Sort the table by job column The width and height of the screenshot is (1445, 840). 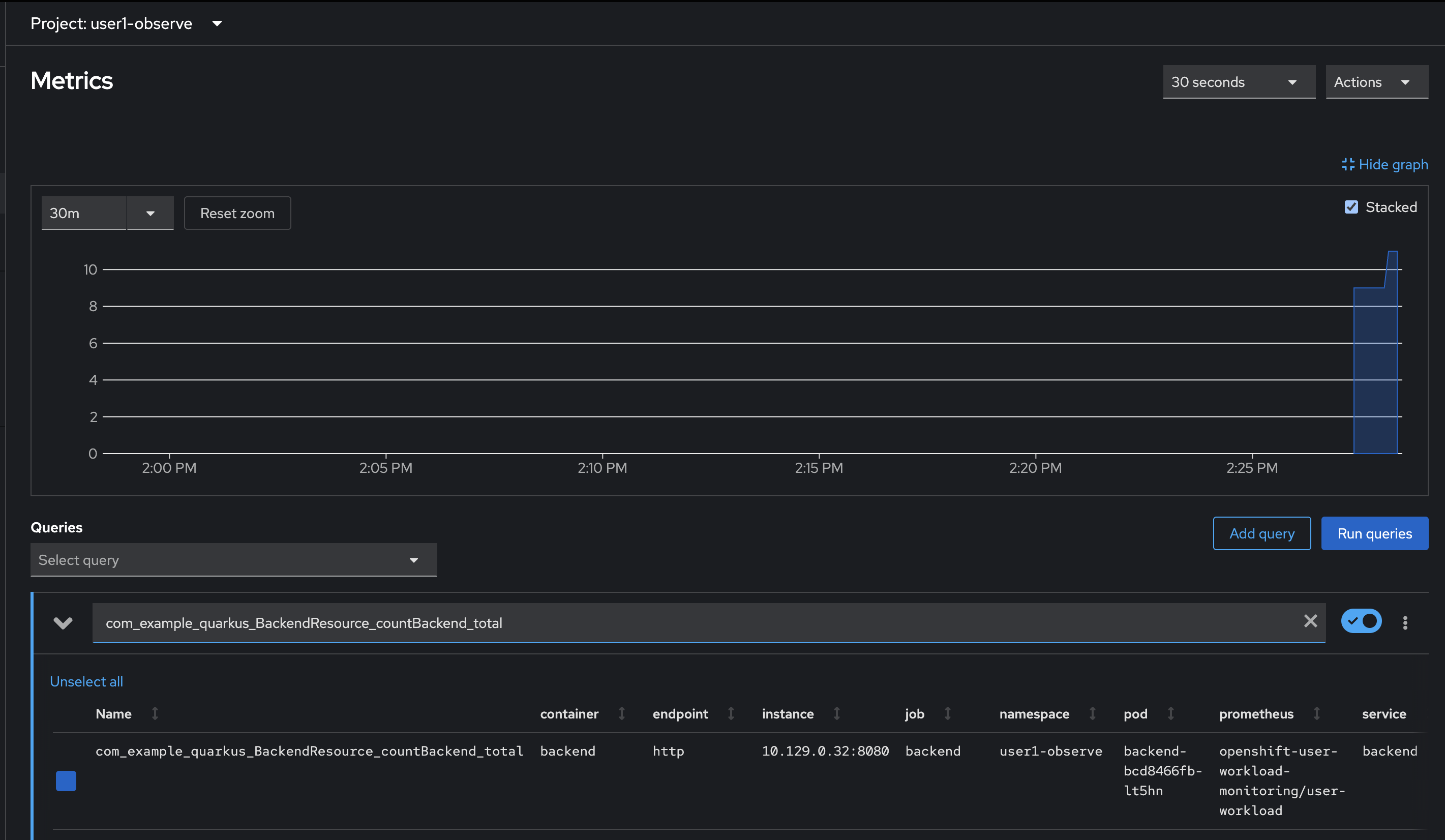(928, 714)
